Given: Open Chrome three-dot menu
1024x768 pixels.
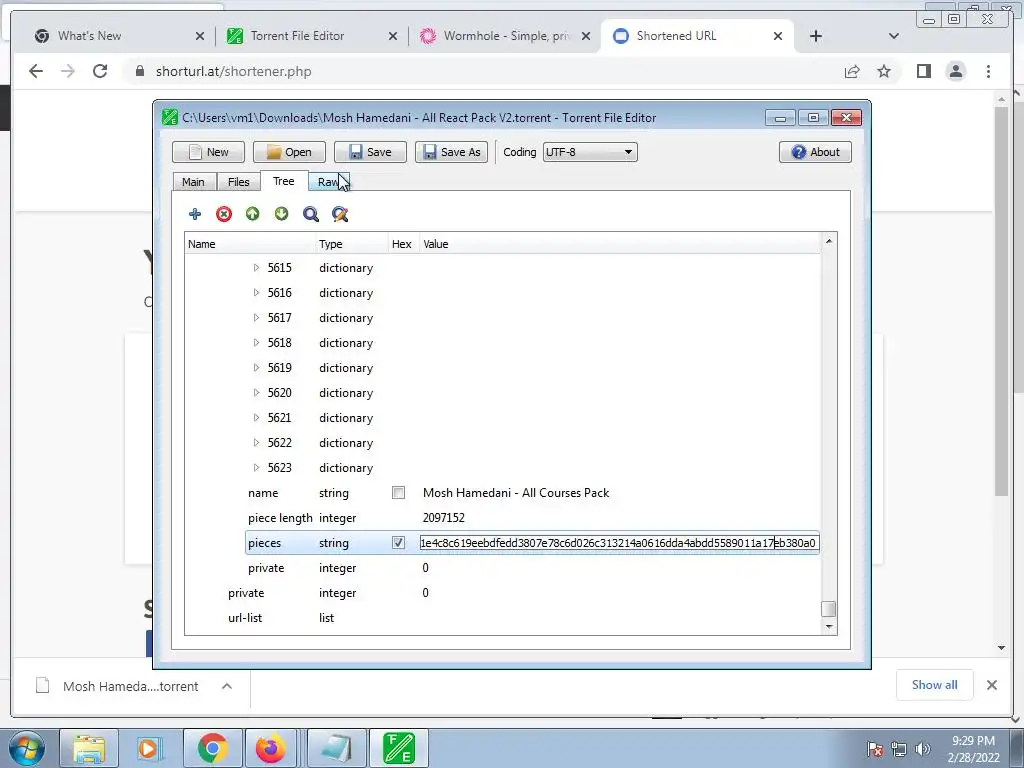Looking at the screenshot, I should point(988,71).
